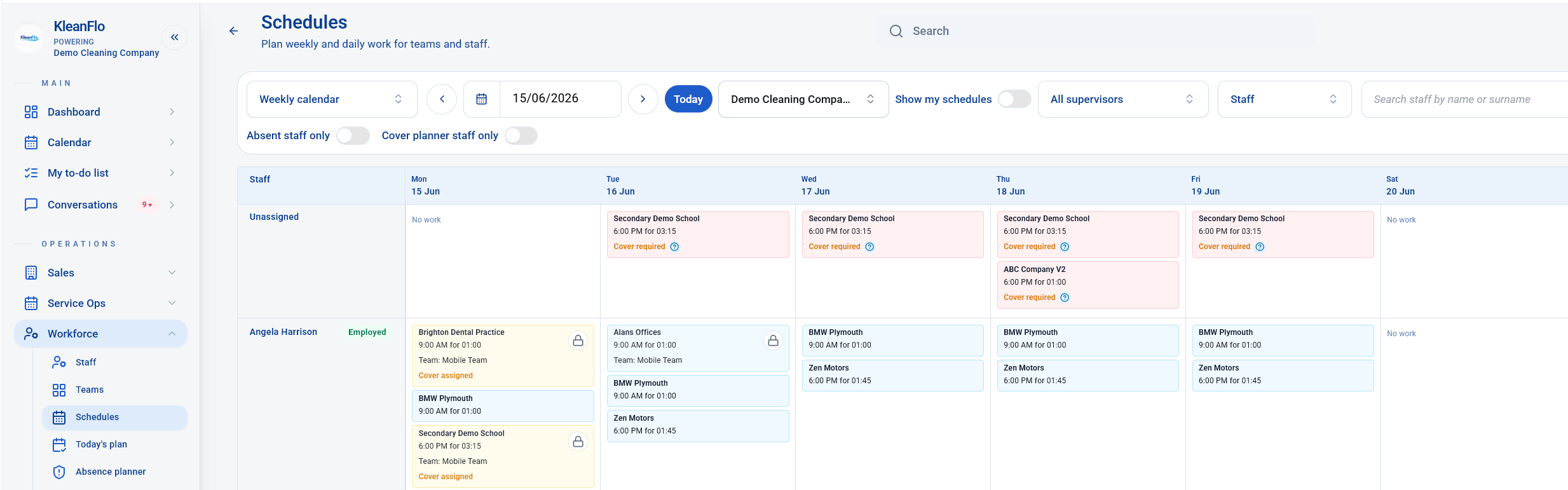Viewport: 1568px width, 490px height.
Task: Open ABC Company V2 shift card
Action: click(x=1087, y=285)
